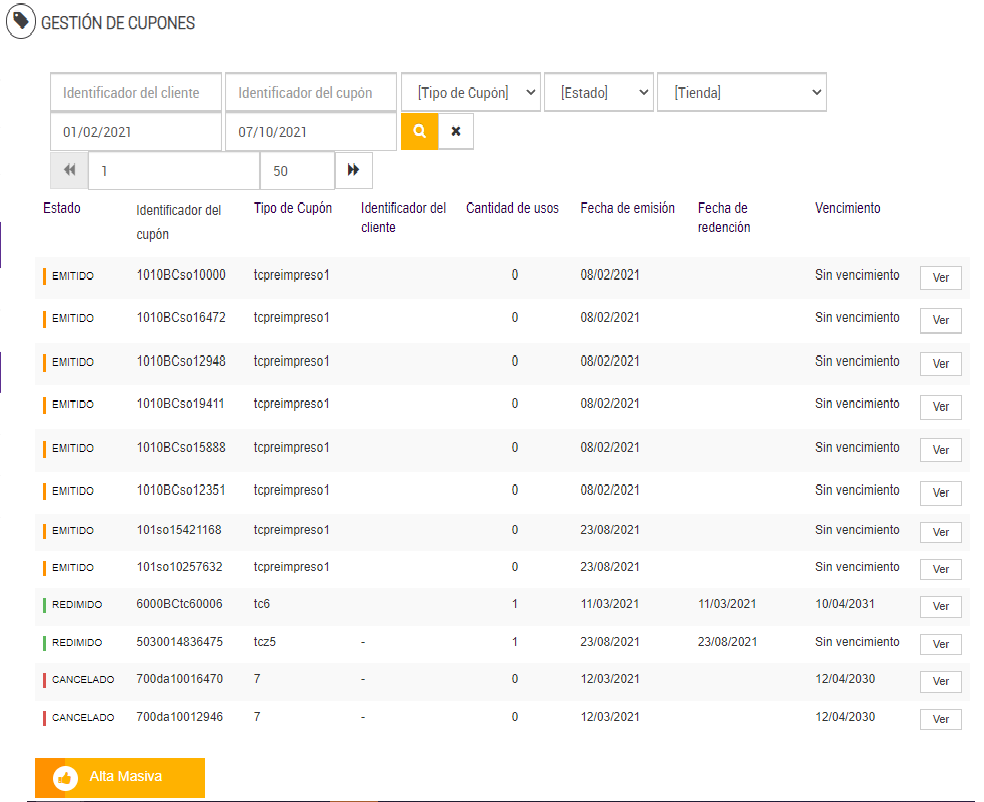984x802 pixels.
Task: Click the Identificador del cupón input
Action: (311, 93)
